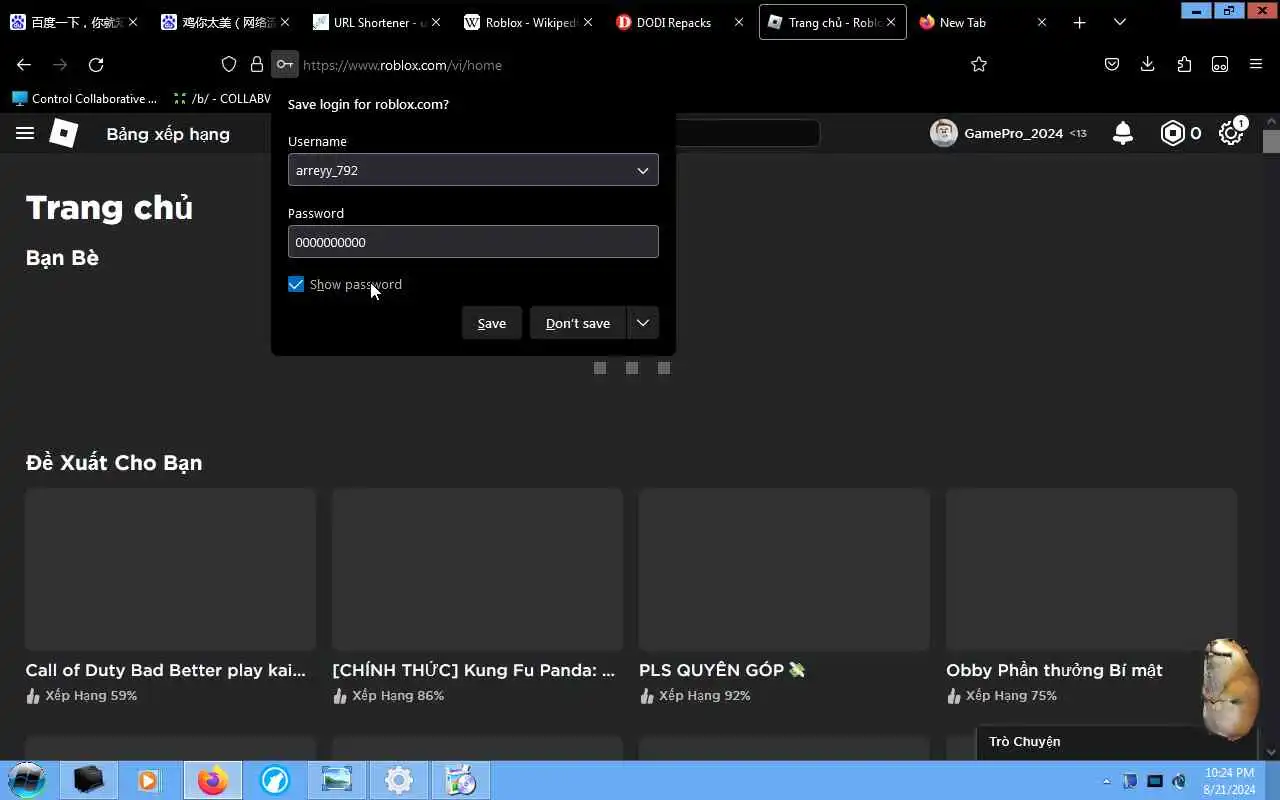This screenshot has height=800, width=1280.
Task: Click the Firefox taskbar icon
Action: pyautogui.click(x=212, y=780)
